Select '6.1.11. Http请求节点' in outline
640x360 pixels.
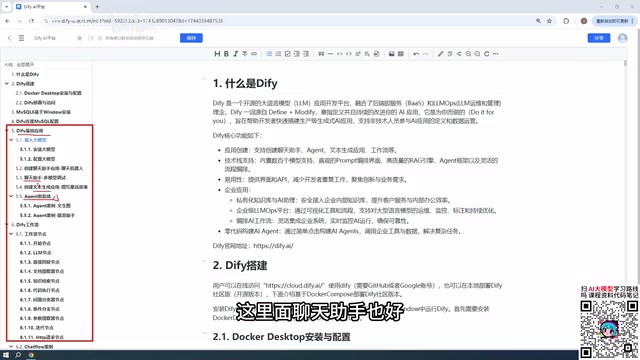pos(41,337)
